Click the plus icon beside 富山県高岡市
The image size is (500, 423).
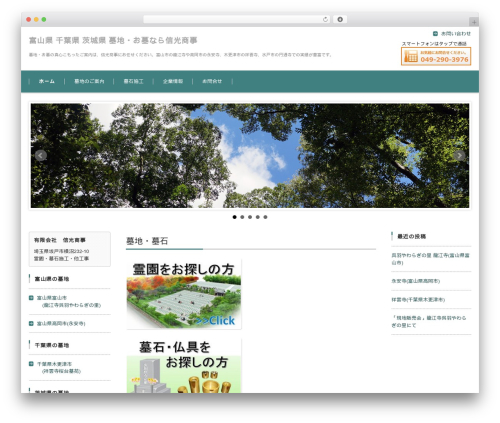click(x=31, y=323)
